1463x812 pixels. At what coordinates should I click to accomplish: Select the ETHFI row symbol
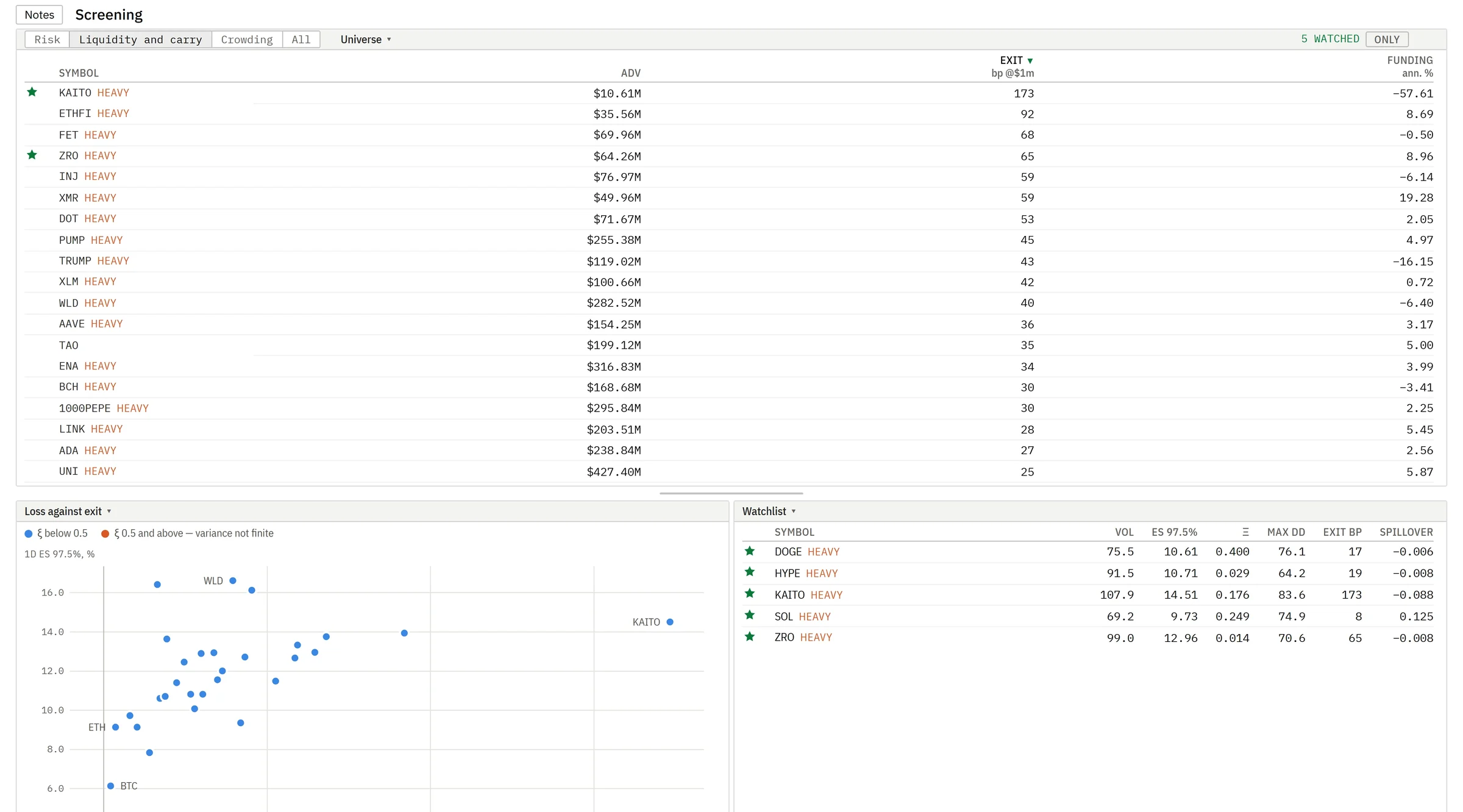(75, 113)
